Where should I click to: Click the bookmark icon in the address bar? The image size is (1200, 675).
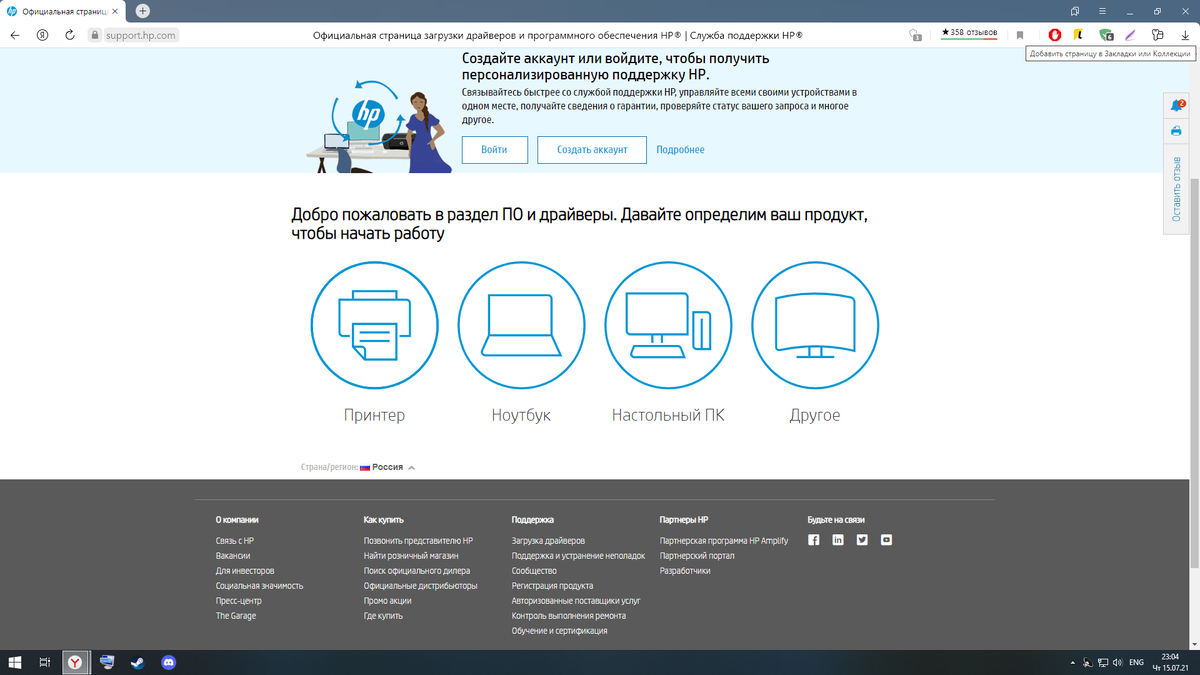[1020, 34]
